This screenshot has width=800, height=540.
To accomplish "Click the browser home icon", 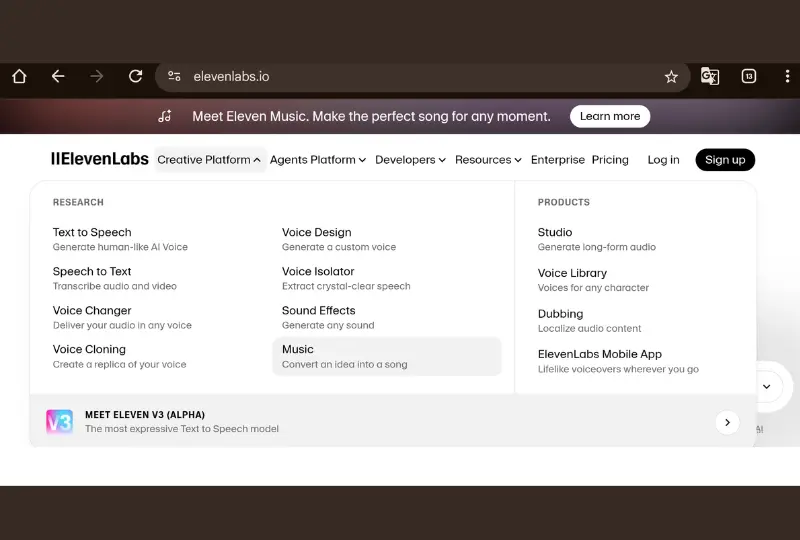I will pyautogui.click(x=19, y=77).
